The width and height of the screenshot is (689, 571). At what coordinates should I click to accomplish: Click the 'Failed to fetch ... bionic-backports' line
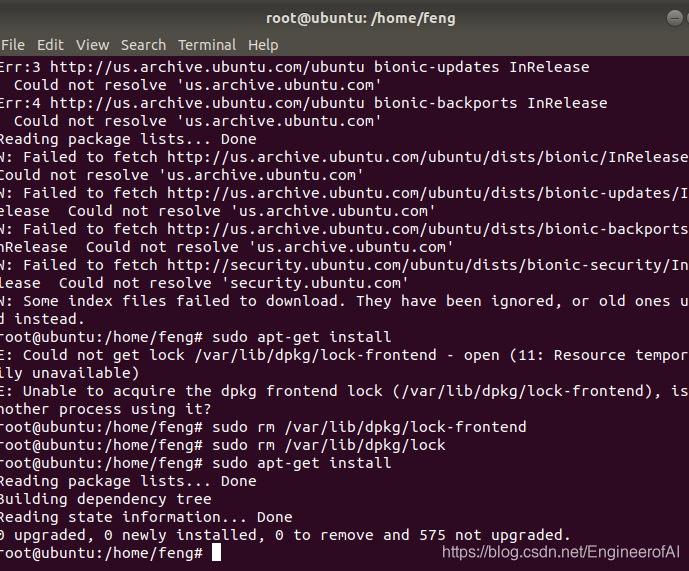coord(344,229)
